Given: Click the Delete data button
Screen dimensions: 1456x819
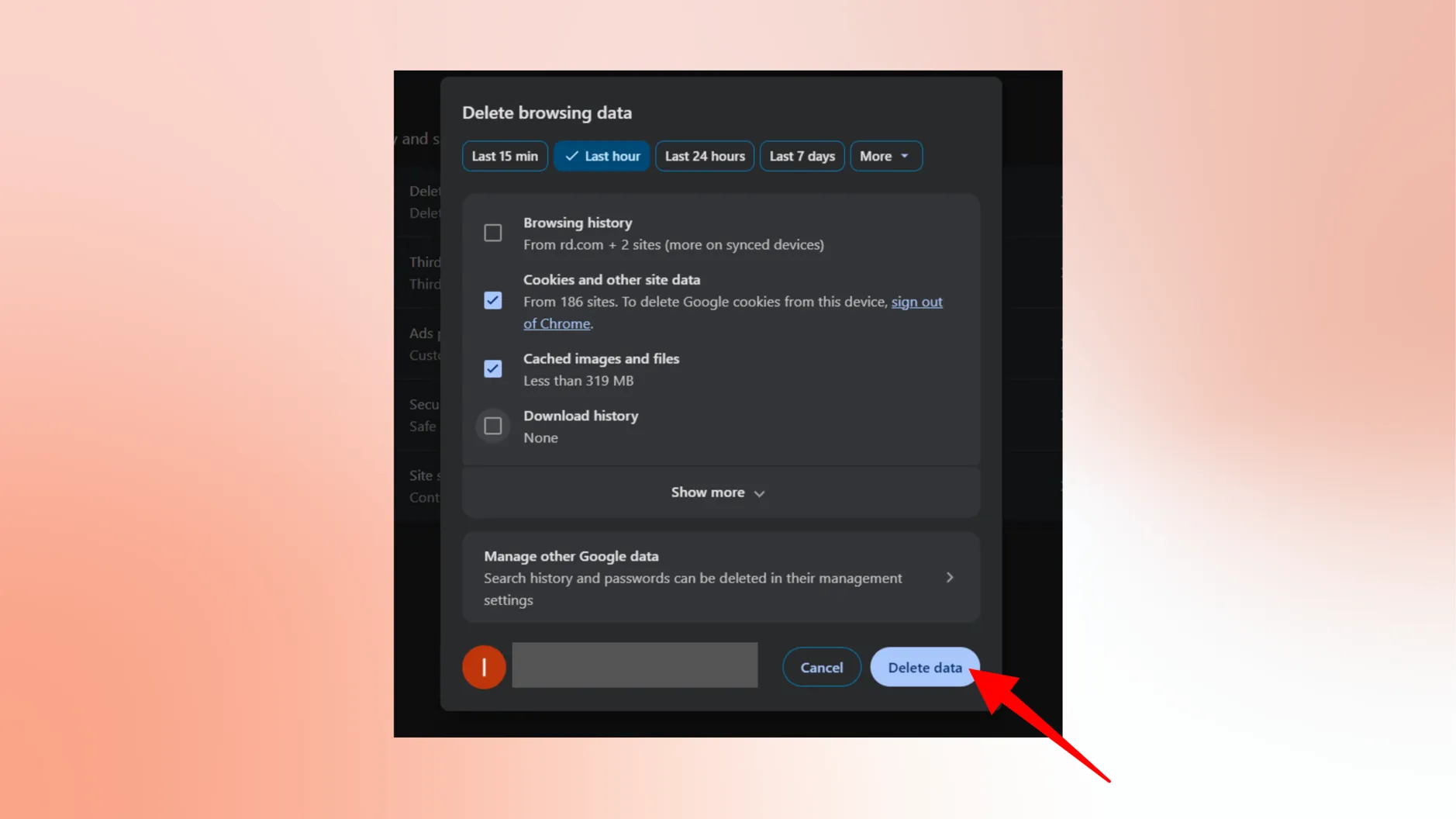Looking at the screenshot, I should [x=924, y=667].
